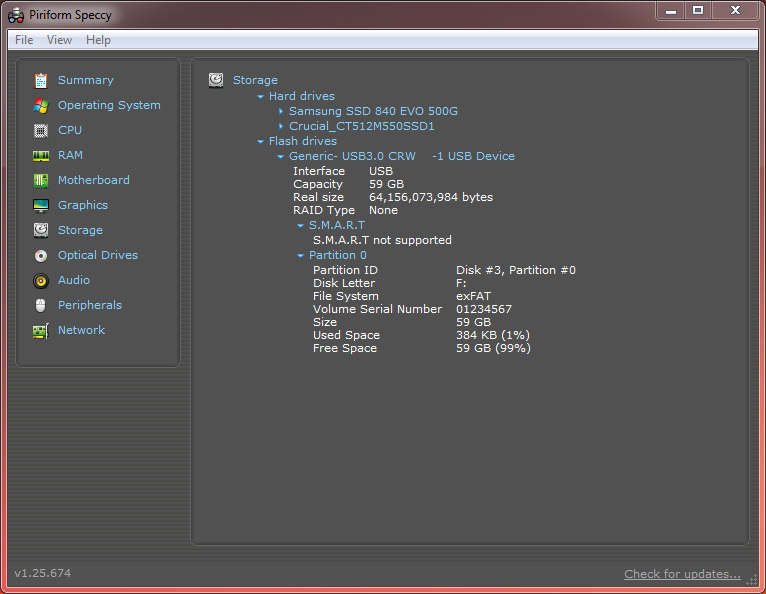
Task: Collapse the Partition 0 details
Action: (301, 256)
